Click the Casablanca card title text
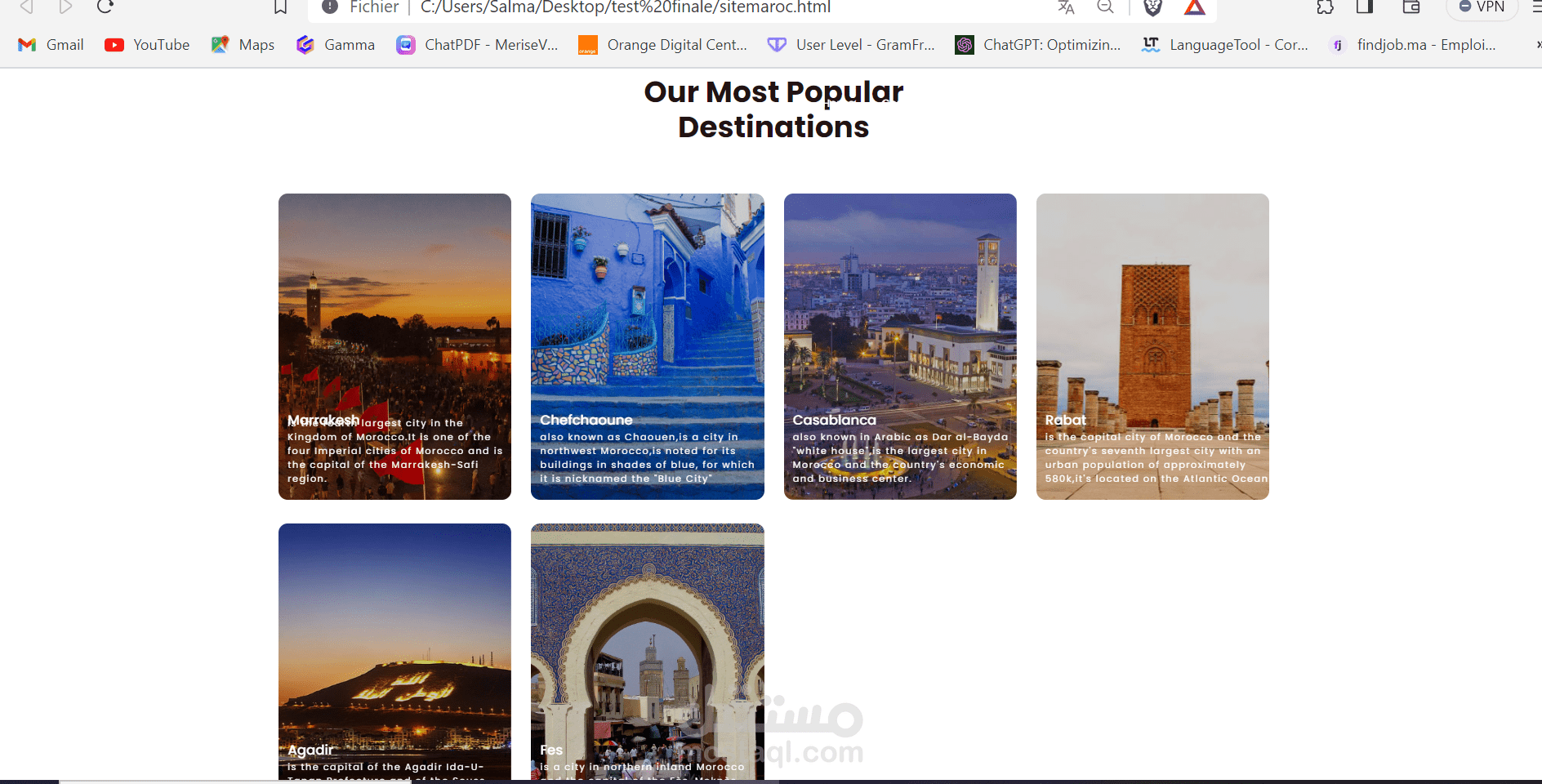The image size is (1542, 784). coord(834,420)
